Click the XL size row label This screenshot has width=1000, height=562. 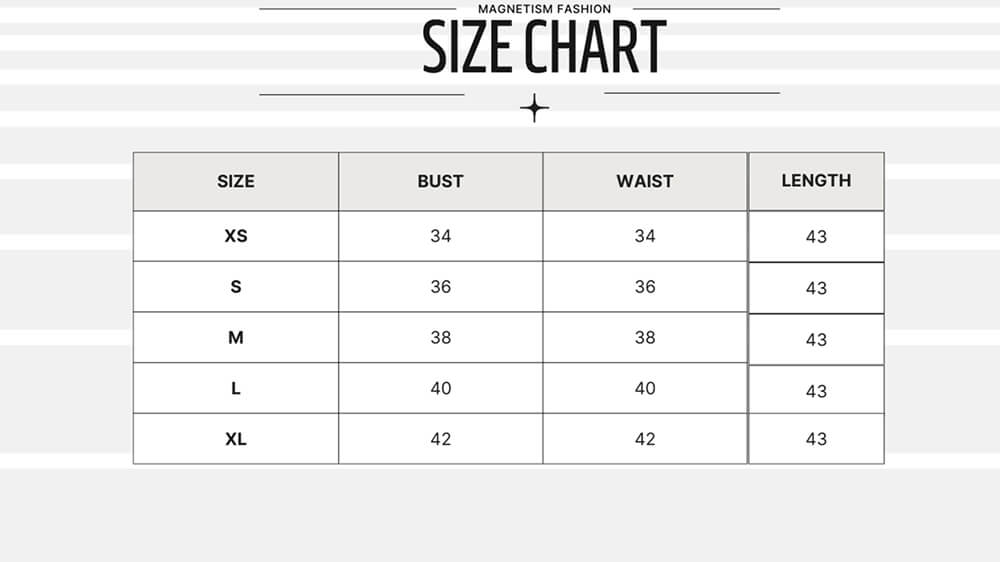point(236,439)
